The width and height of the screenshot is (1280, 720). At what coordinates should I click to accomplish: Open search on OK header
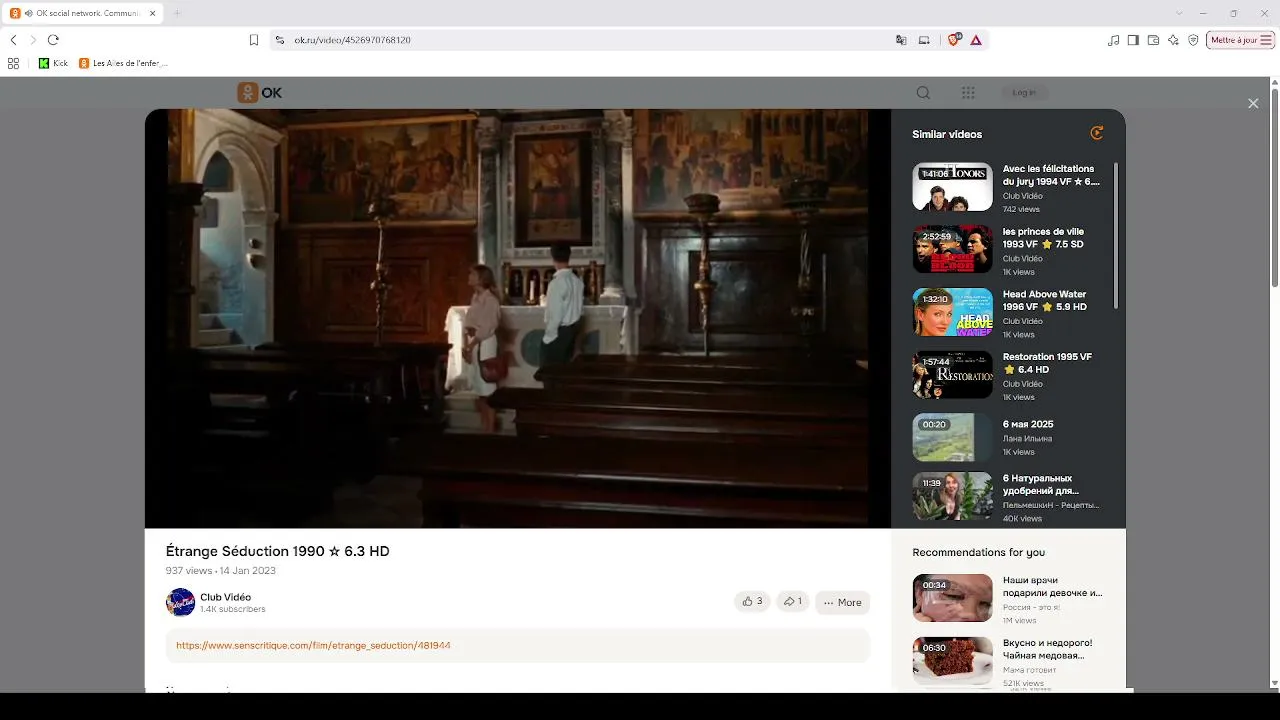click(x=923, y=93)
